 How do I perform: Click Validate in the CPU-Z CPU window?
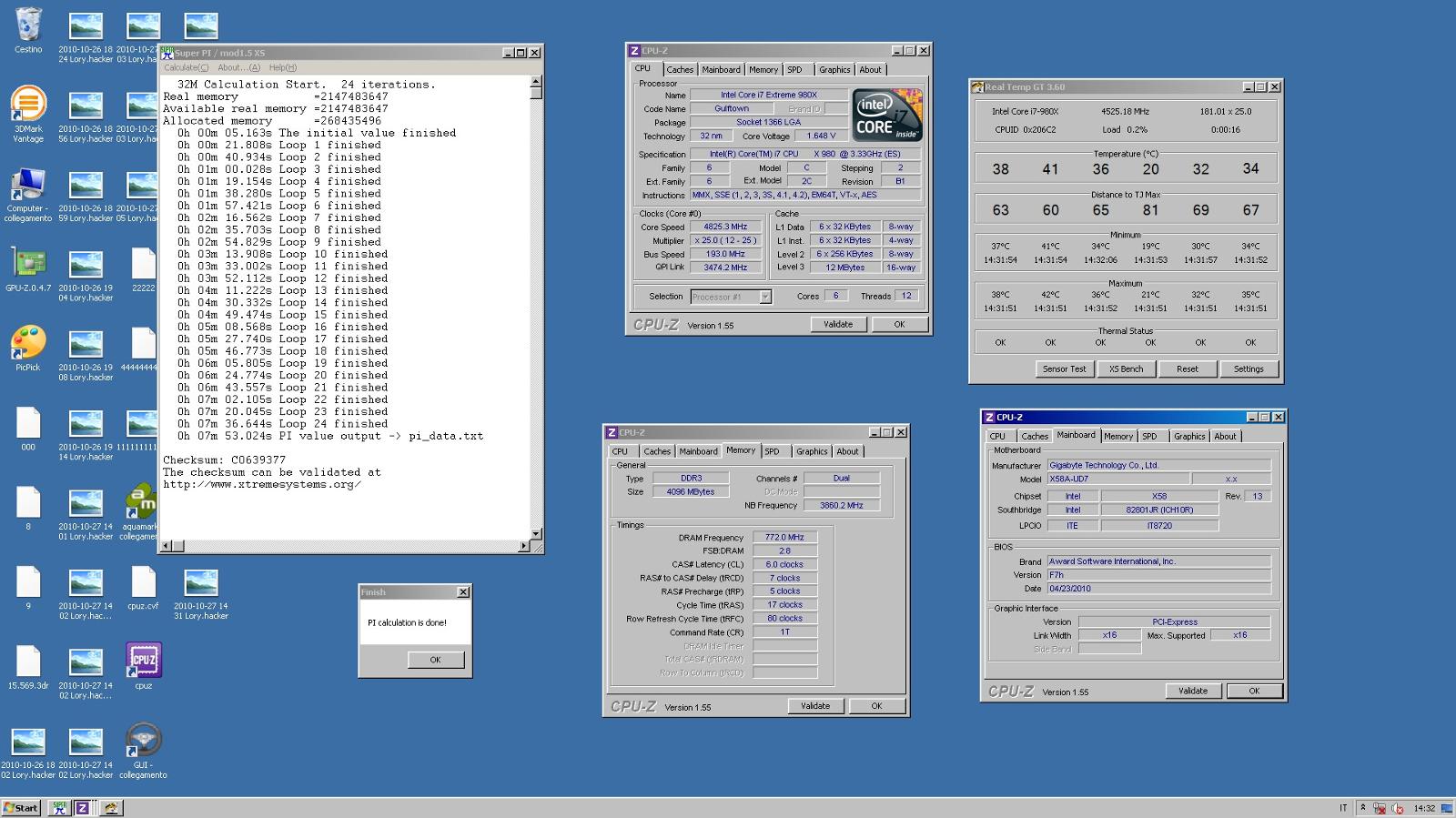[x=838, y=324]
